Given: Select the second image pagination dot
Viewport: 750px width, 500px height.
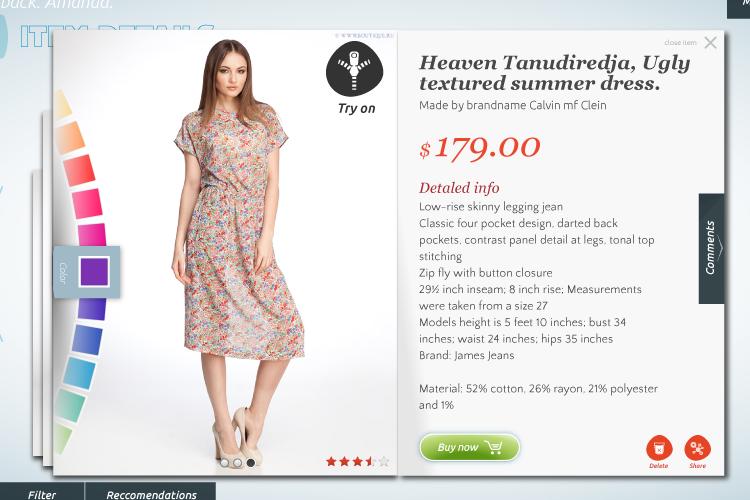Looking at the screenshot, I should [x=237, y=463].
